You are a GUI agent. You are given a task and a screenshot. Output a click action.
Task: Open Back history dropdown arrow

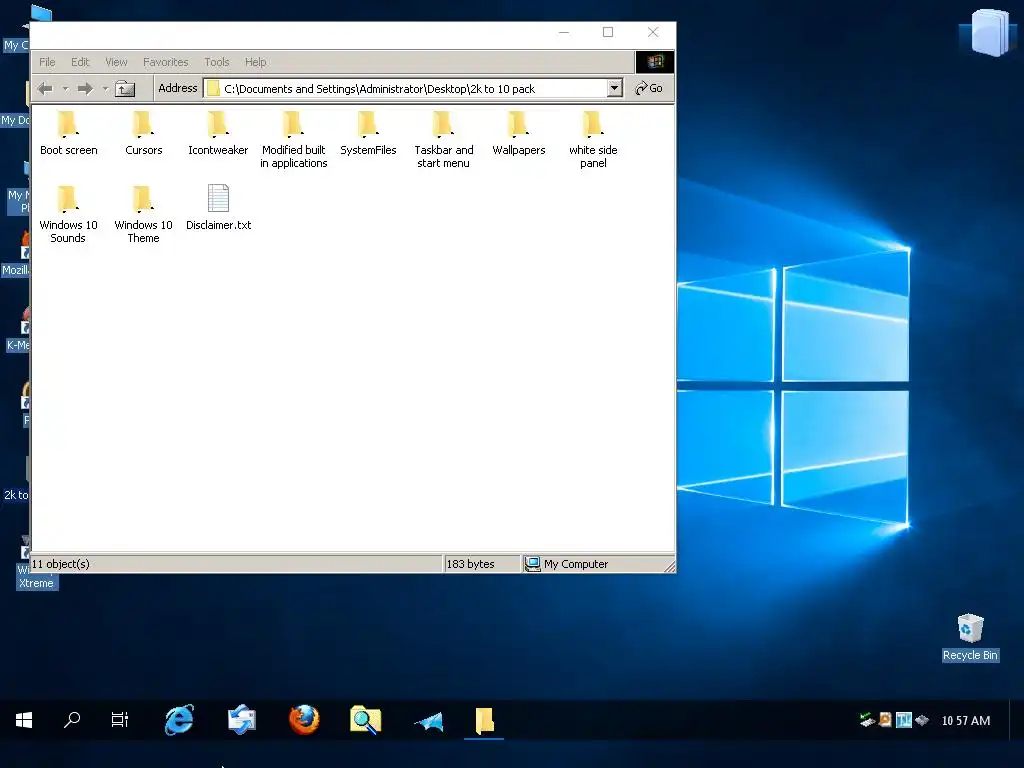(x=65, y=89)
